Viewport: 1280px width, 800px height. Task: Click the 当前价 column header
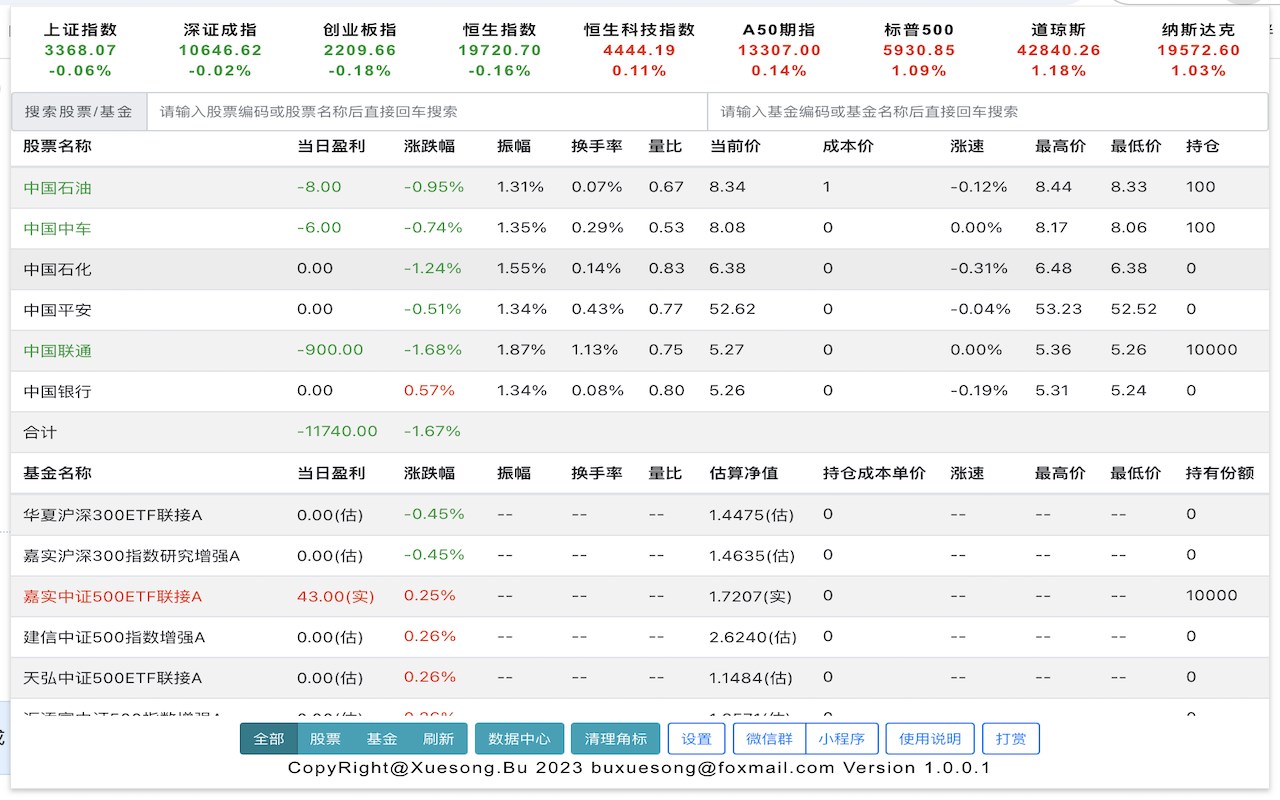click(735, 146)
